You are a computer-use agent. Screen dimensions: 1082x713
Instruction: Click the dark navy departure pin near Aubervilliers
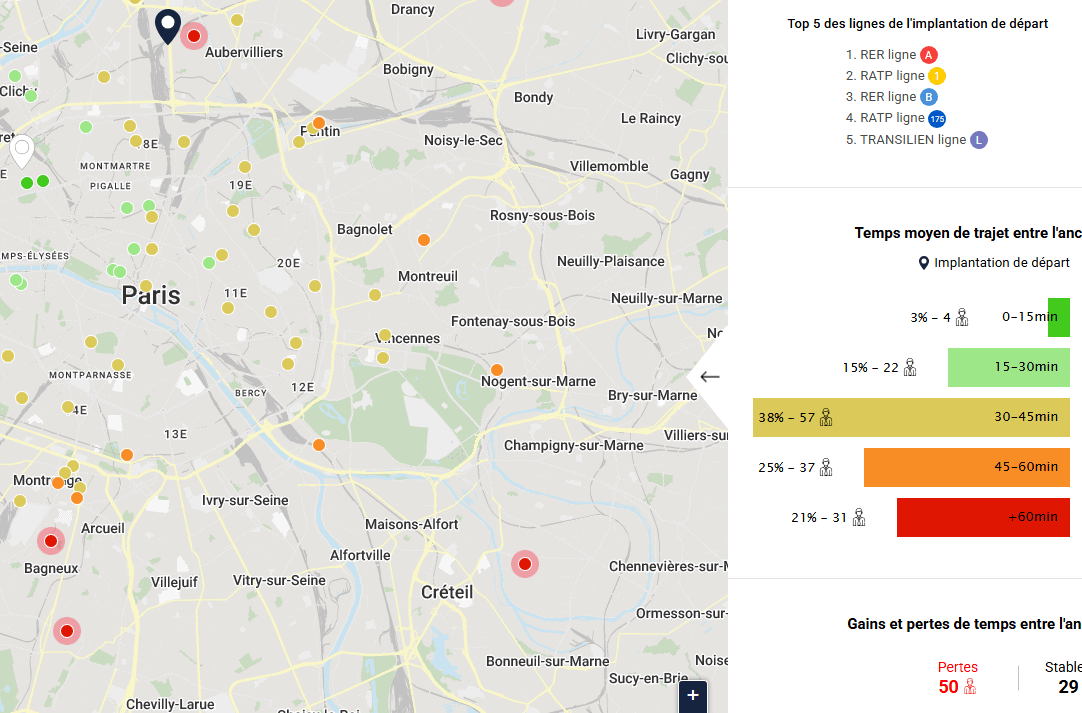point(168,25)
